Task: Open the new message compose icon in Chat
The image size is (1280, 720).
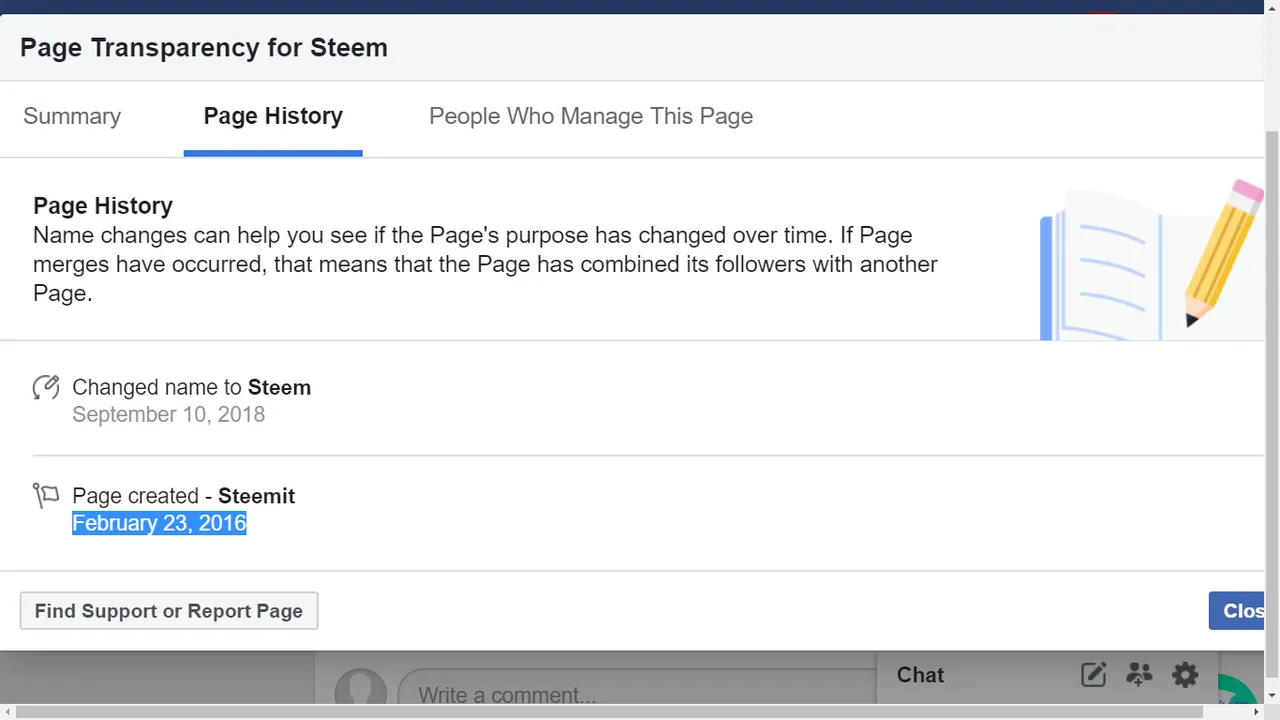Action: click(1094, 675)
